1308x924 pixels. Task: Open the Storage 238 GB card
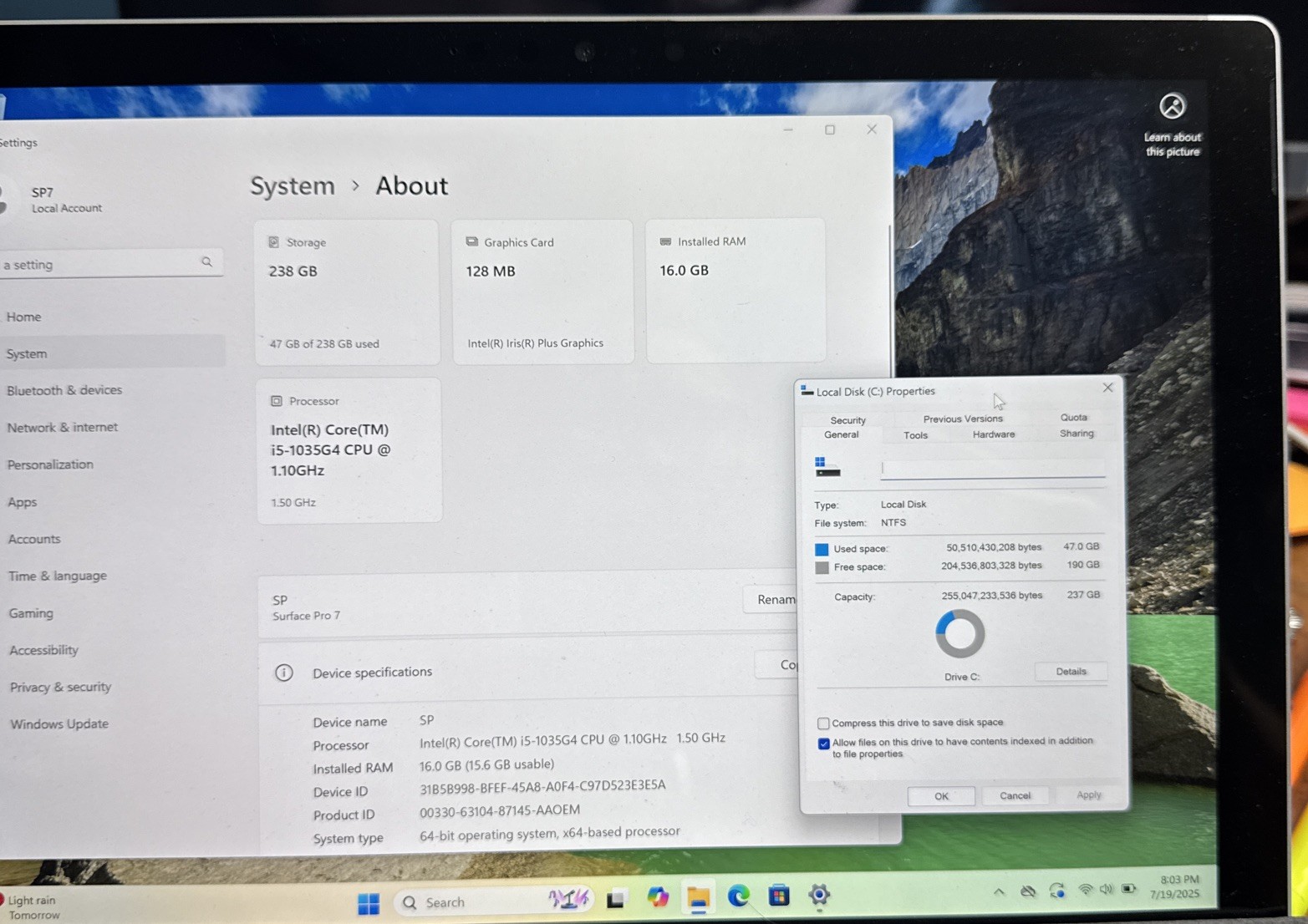347,292
